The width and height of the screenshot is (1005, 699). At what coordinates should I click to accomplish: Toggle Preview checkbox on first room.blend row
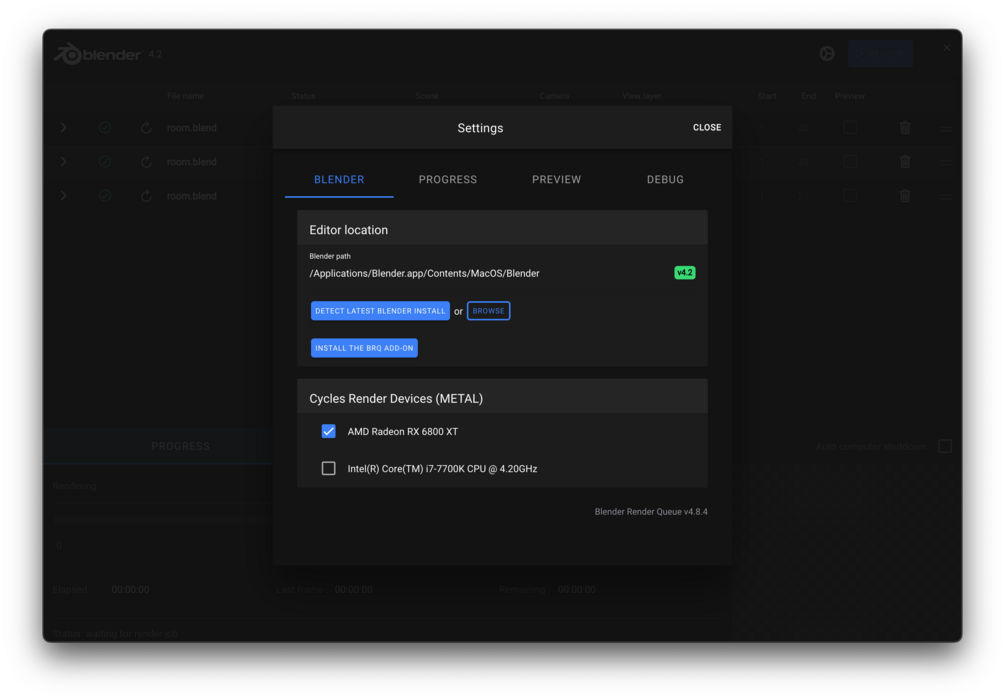tap(850, 127)
